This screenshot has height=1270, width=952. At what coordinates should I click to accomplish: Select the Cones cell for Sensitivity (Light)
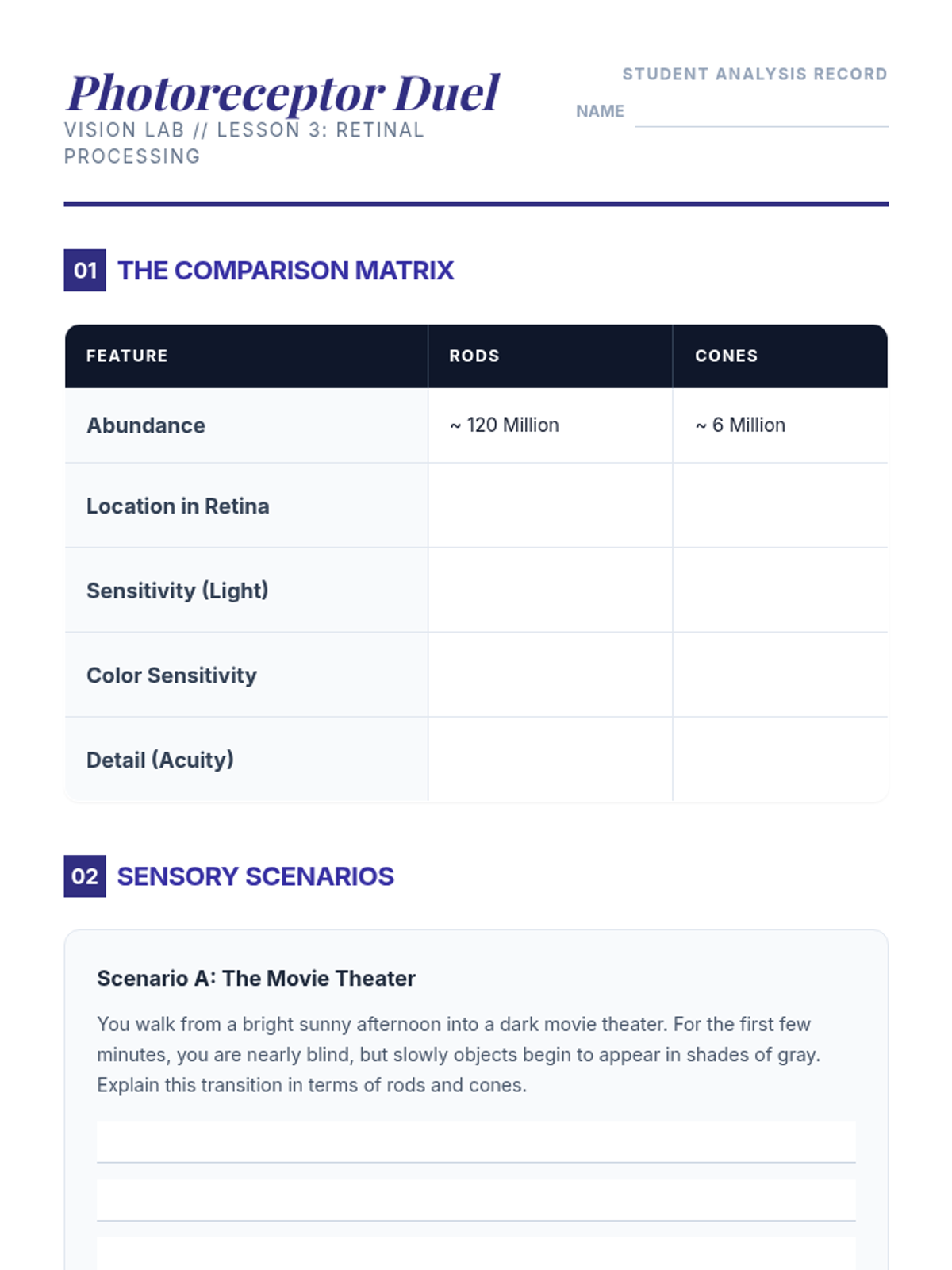(x=780, y=591)
